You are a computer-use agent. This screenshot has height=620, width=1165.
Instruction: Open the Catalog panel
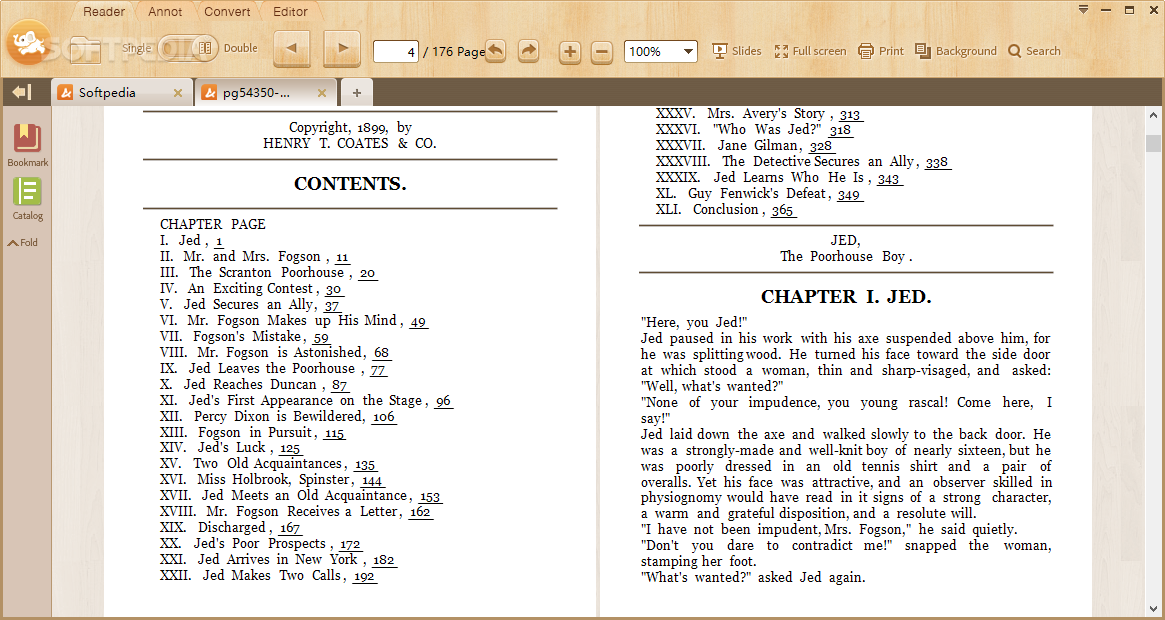[x=27, y=199]
